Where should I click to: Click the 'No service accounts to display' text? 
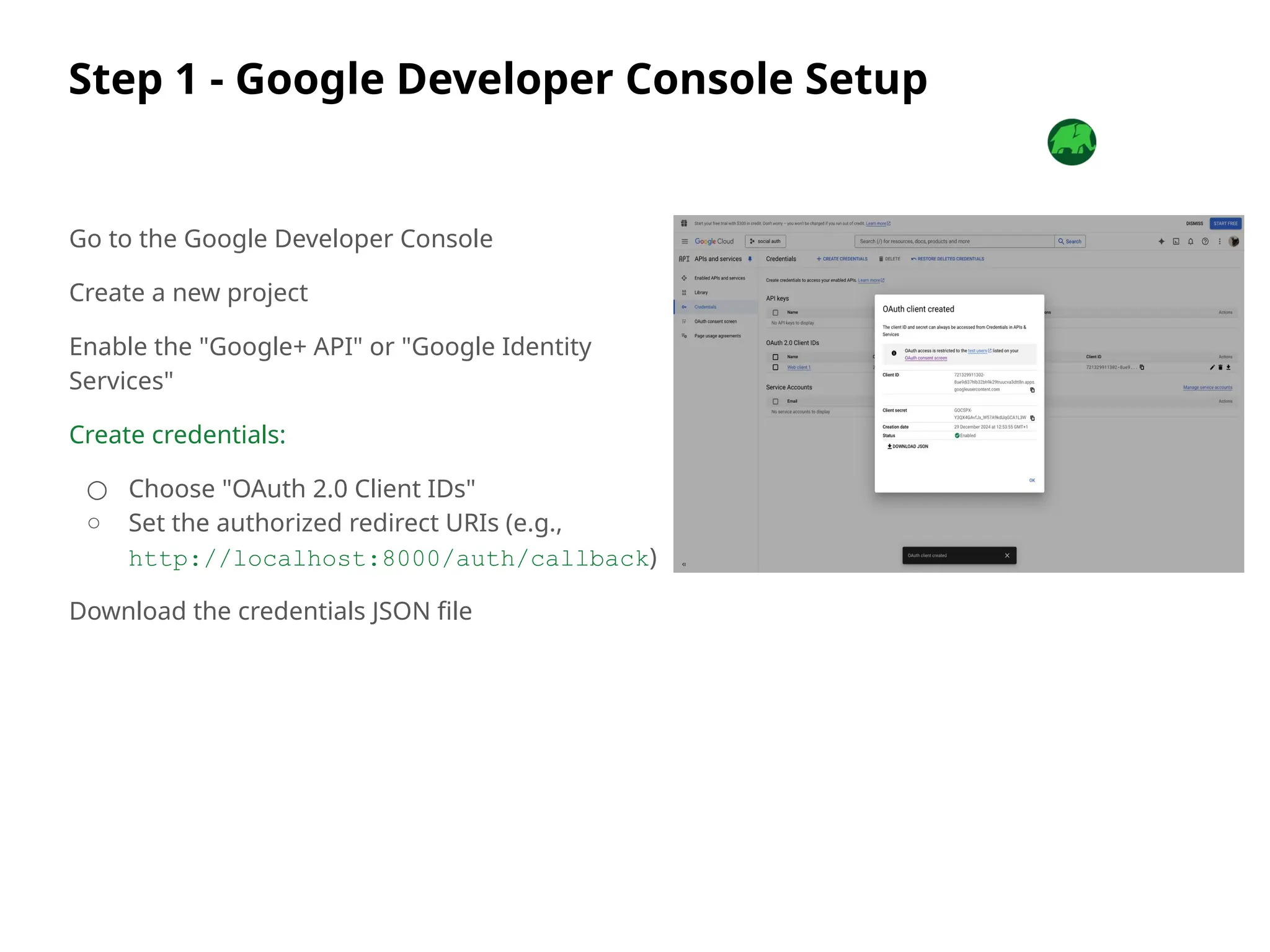pyautogui.click(x=801, y=412)
